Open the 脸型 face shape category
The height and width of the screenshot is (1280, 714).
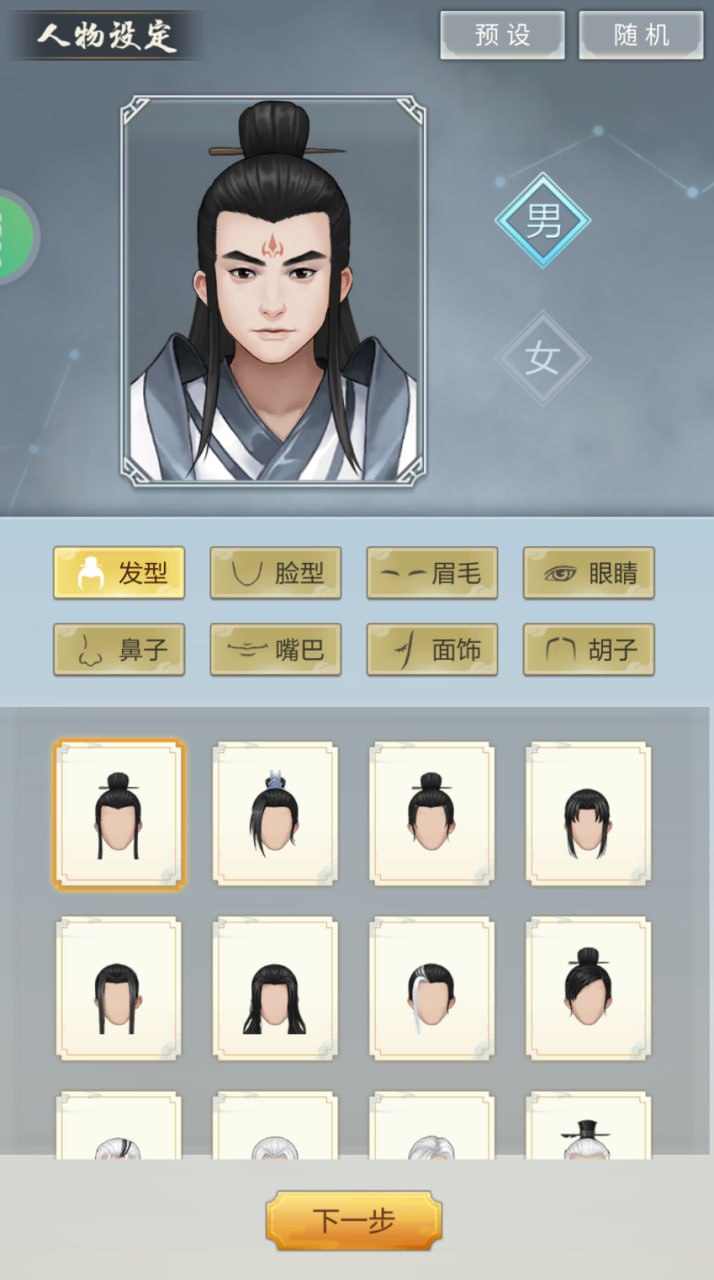pyautogui.click(x=276, y=573)
